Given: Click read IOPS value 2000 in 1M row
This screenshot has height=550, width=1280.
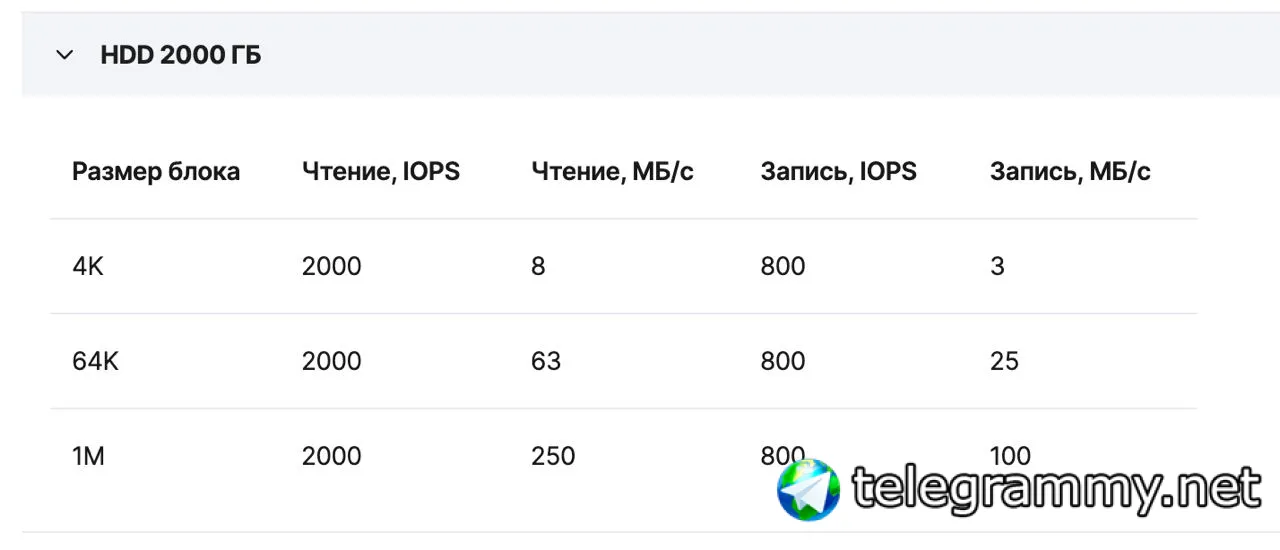Looking at the screenshot, I should [332, 456].
